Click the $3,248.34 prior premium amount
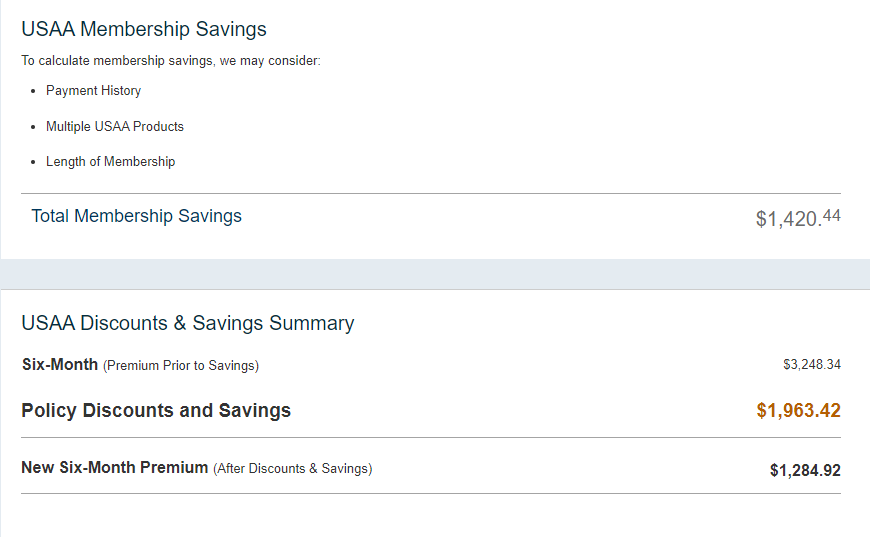This screenshot has height=537, width=870. 811,365
